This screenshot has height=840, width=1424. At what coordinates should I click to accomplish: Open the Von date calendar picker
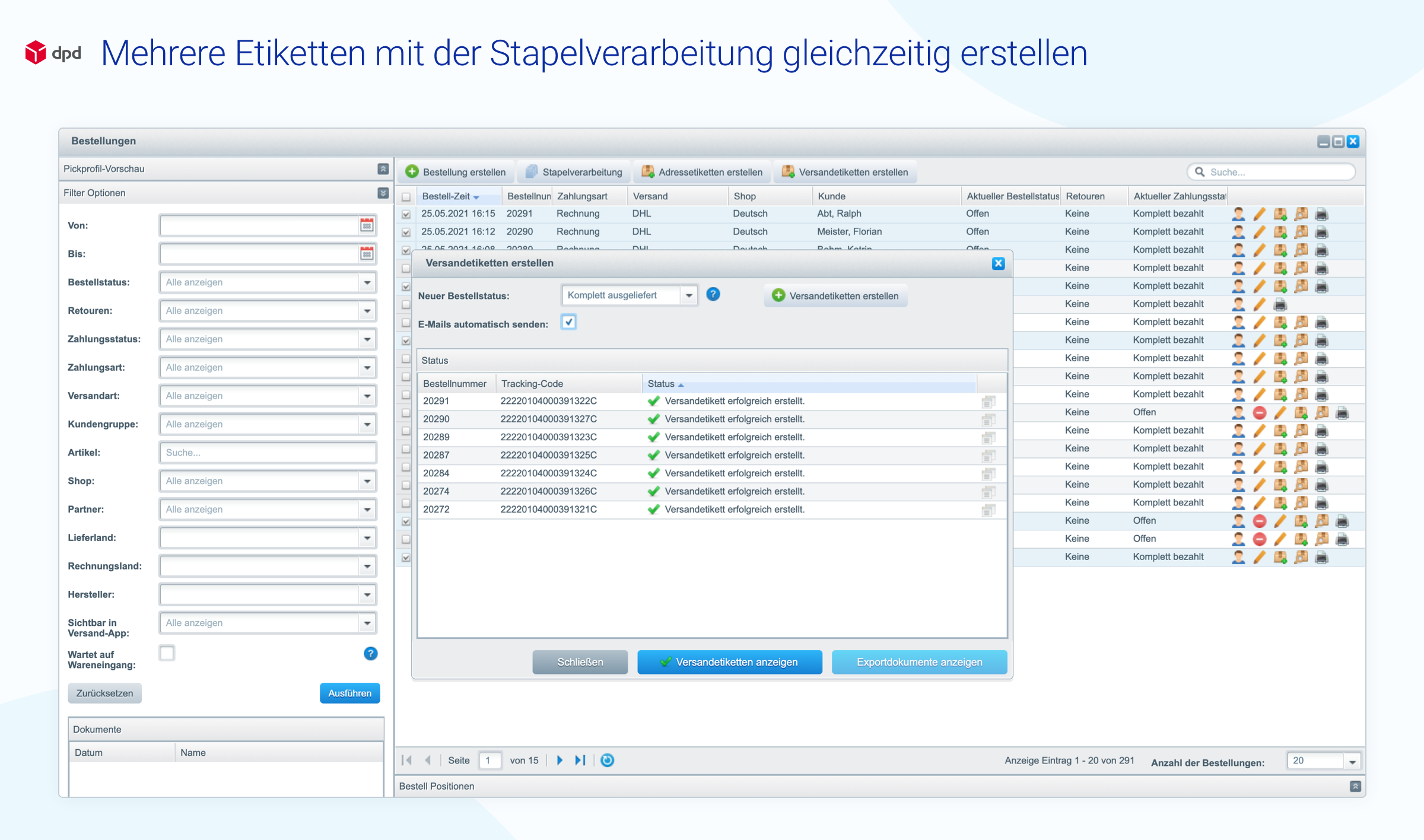coord(367,225)
